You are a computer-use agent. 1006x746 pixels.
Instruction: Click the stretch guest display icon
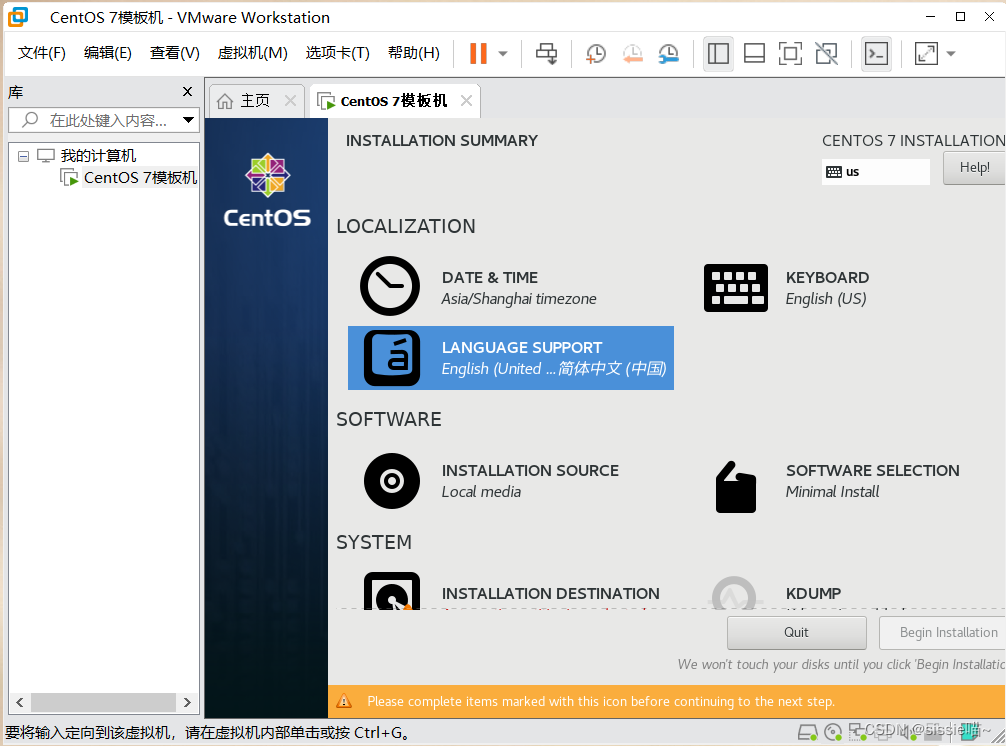[926, 53]
